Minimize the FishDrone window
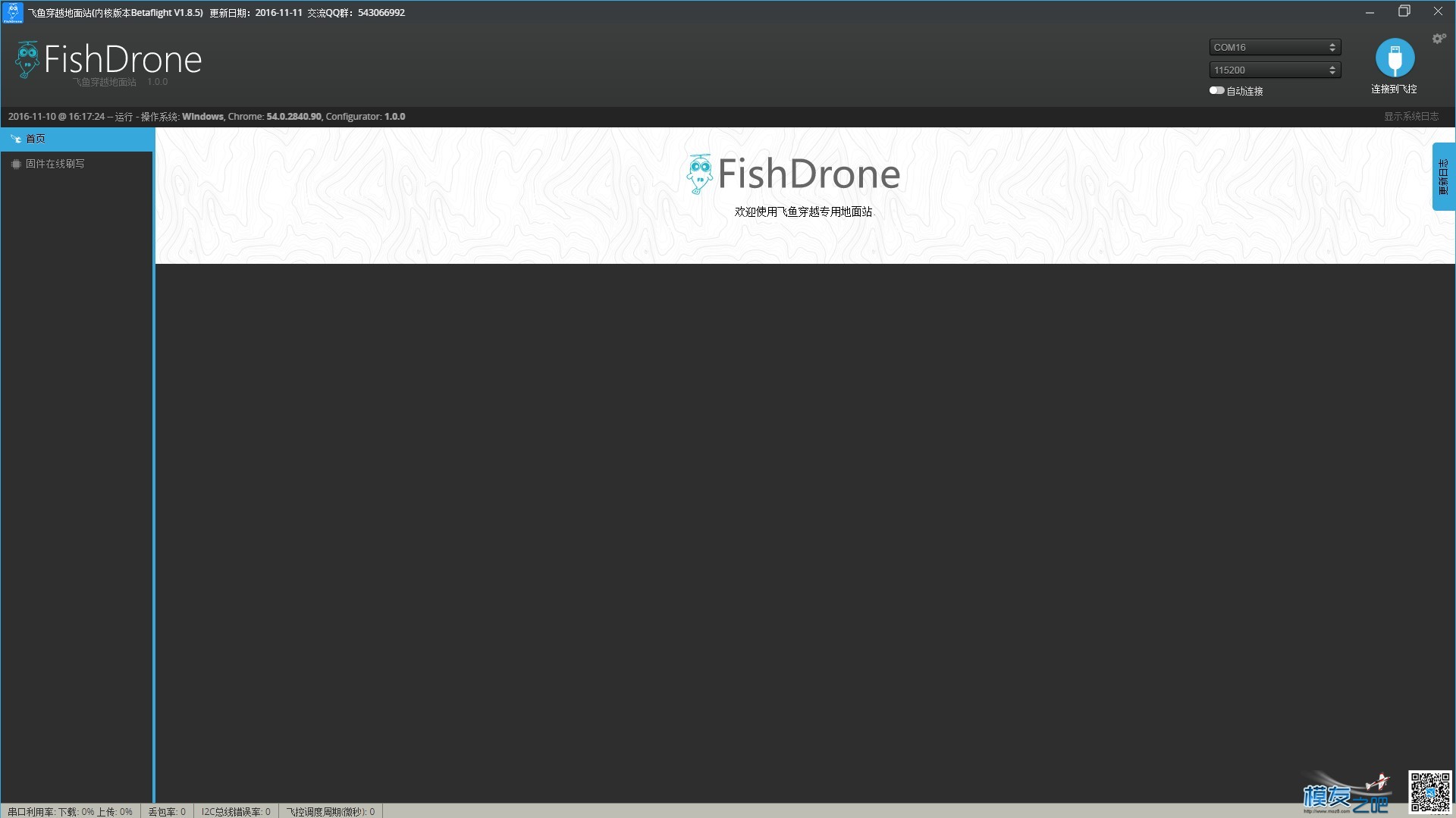 pos(1370,12)
